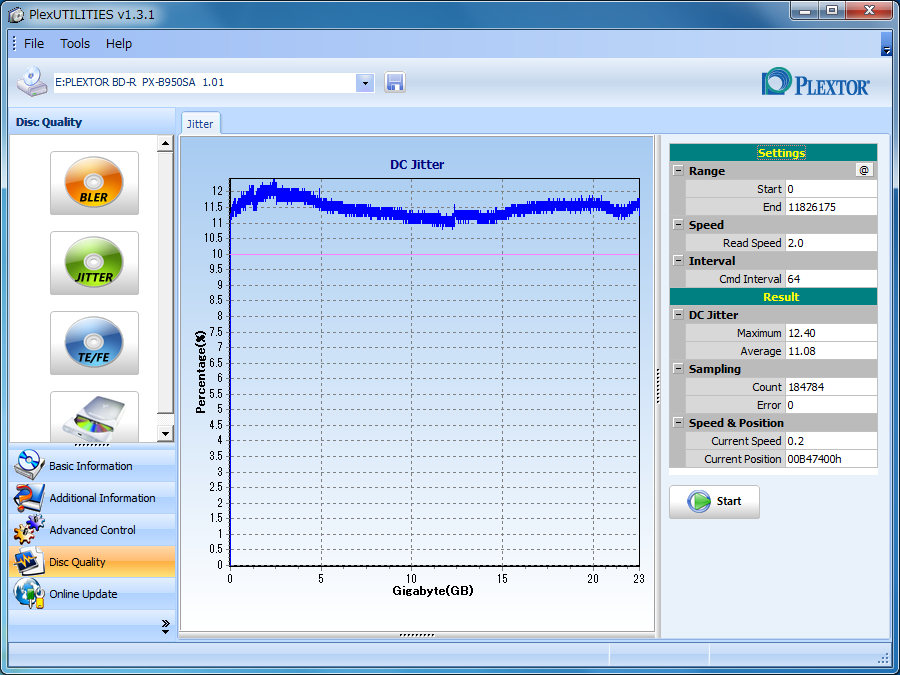Click the PlexUTILITIES title bar app icon
Viewport: 900px width, 675px height.
point(16,14)
